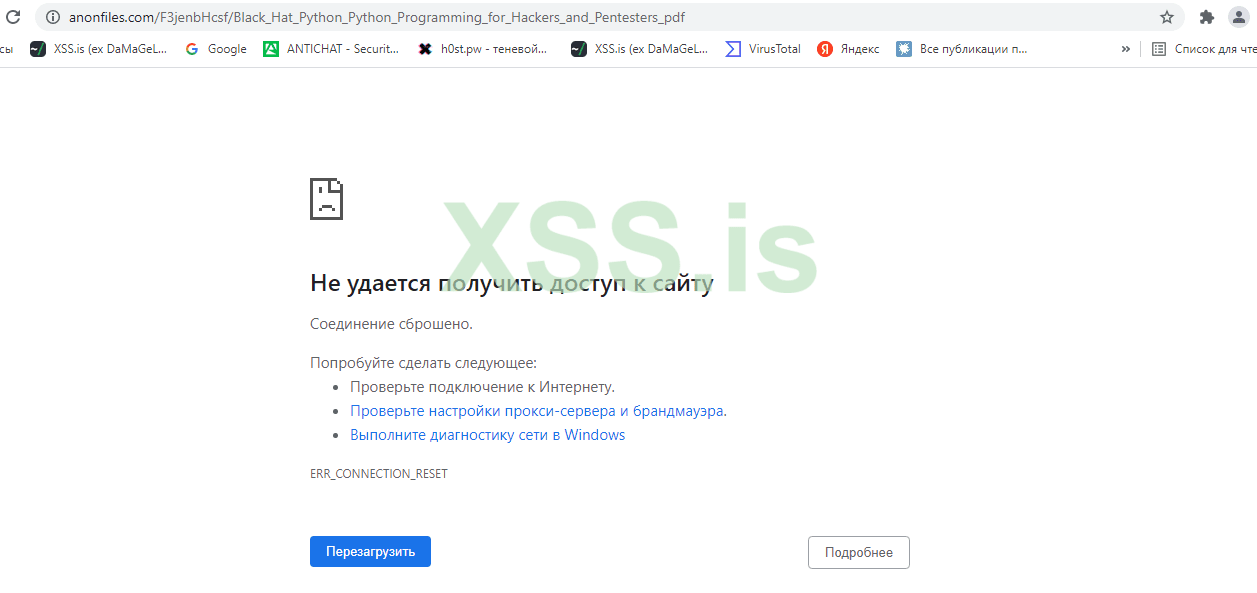Viewport: 1257px width, 593px height.
Task: Expand hidden bookmarks with the chevron
Action: coord(1126,48)
